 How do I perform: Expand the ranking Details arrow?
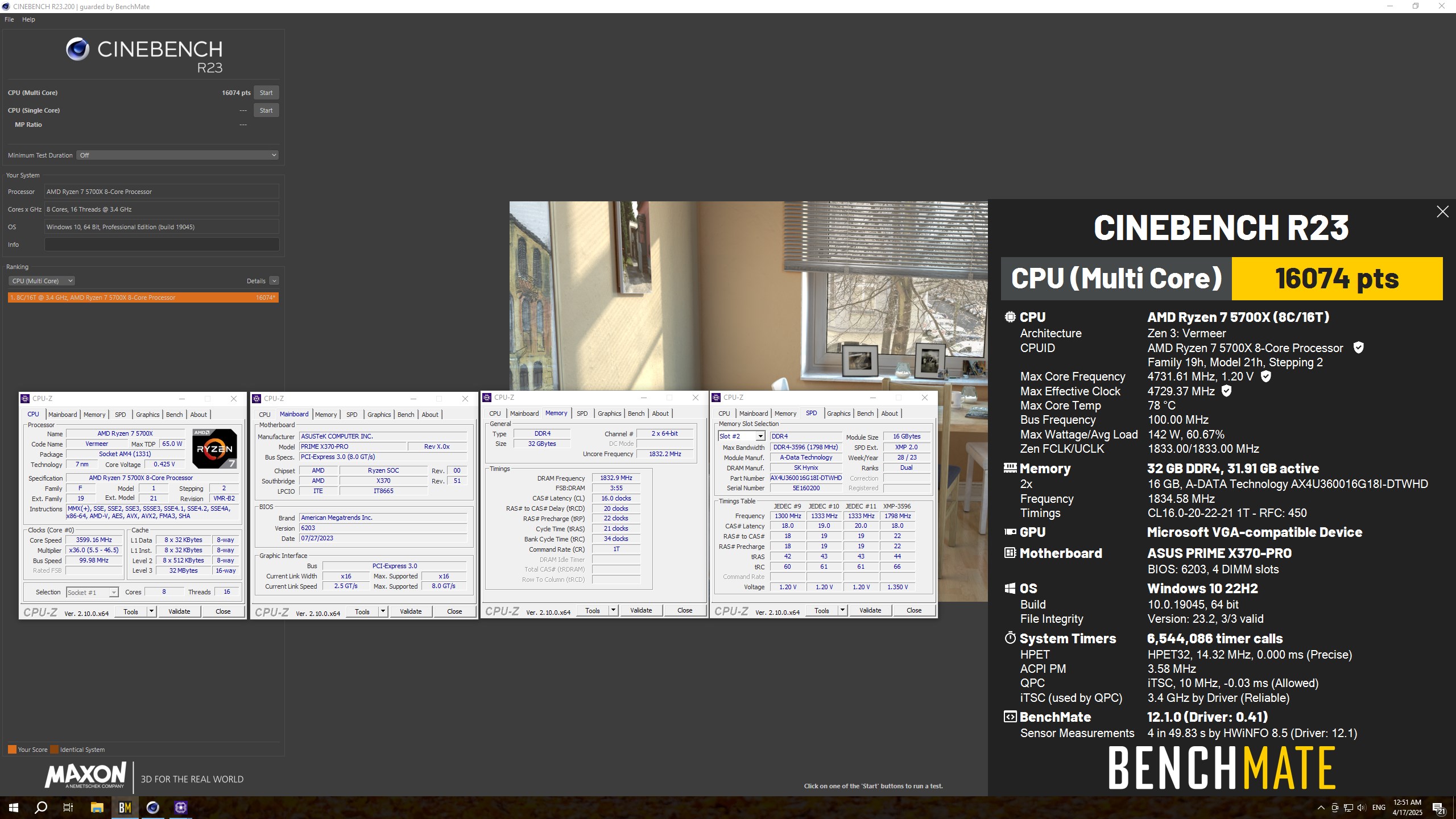coord(274,280)
